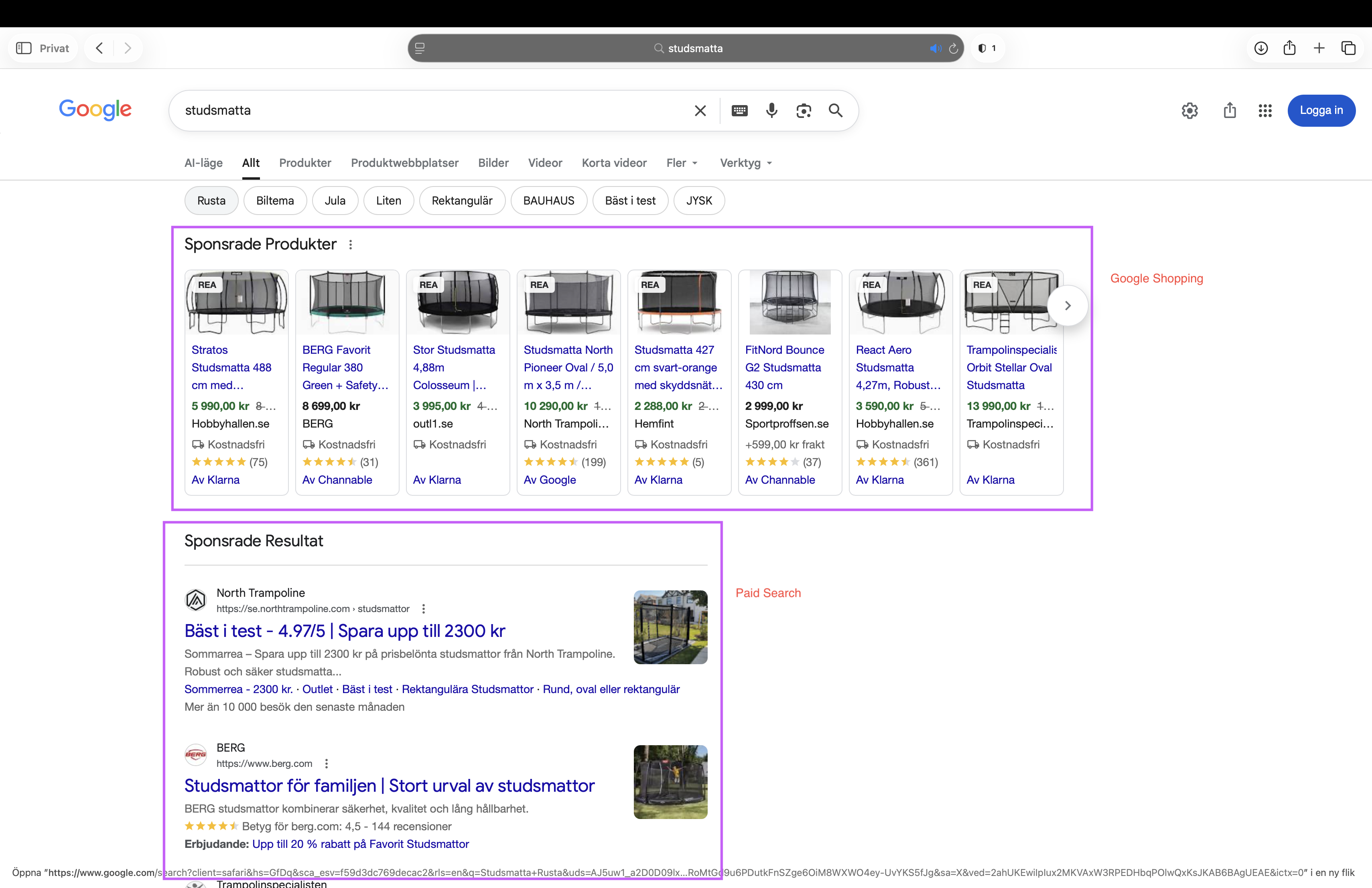Open the North Trampoline ad thumbnail
The image size is (1372, 888).
coord(670,627)
